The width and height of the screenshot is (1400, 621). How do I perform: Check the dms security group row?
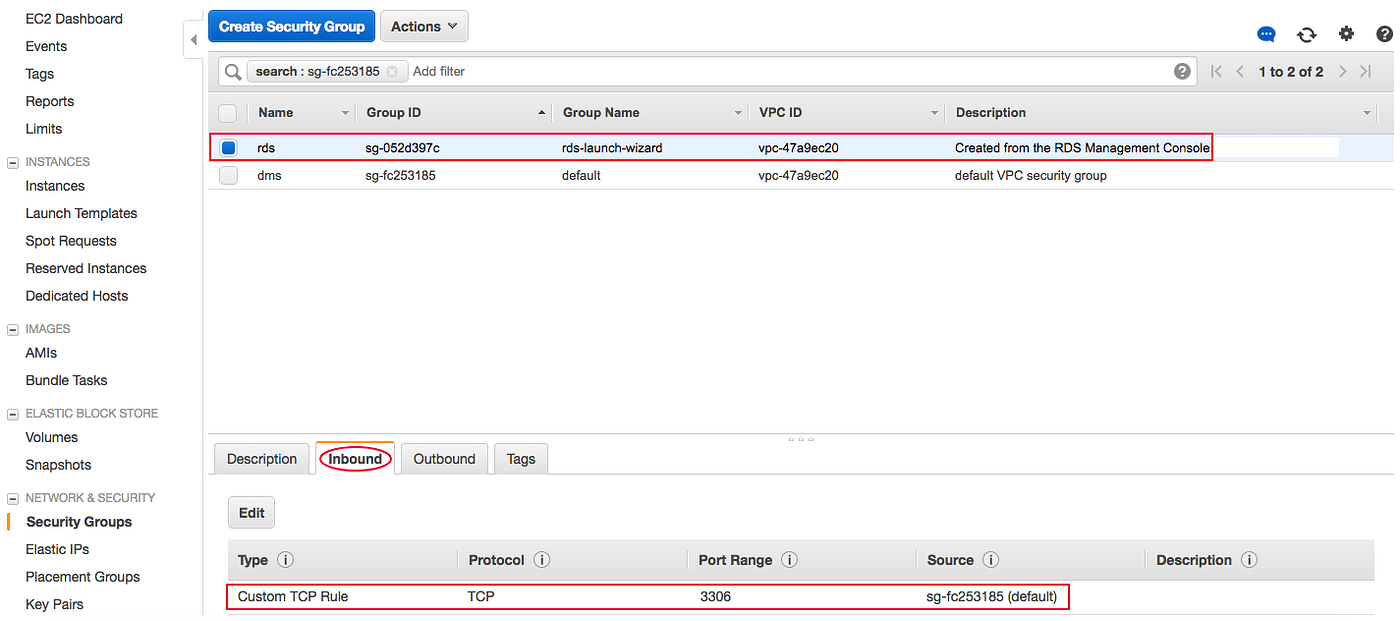[x=228, y=175]
